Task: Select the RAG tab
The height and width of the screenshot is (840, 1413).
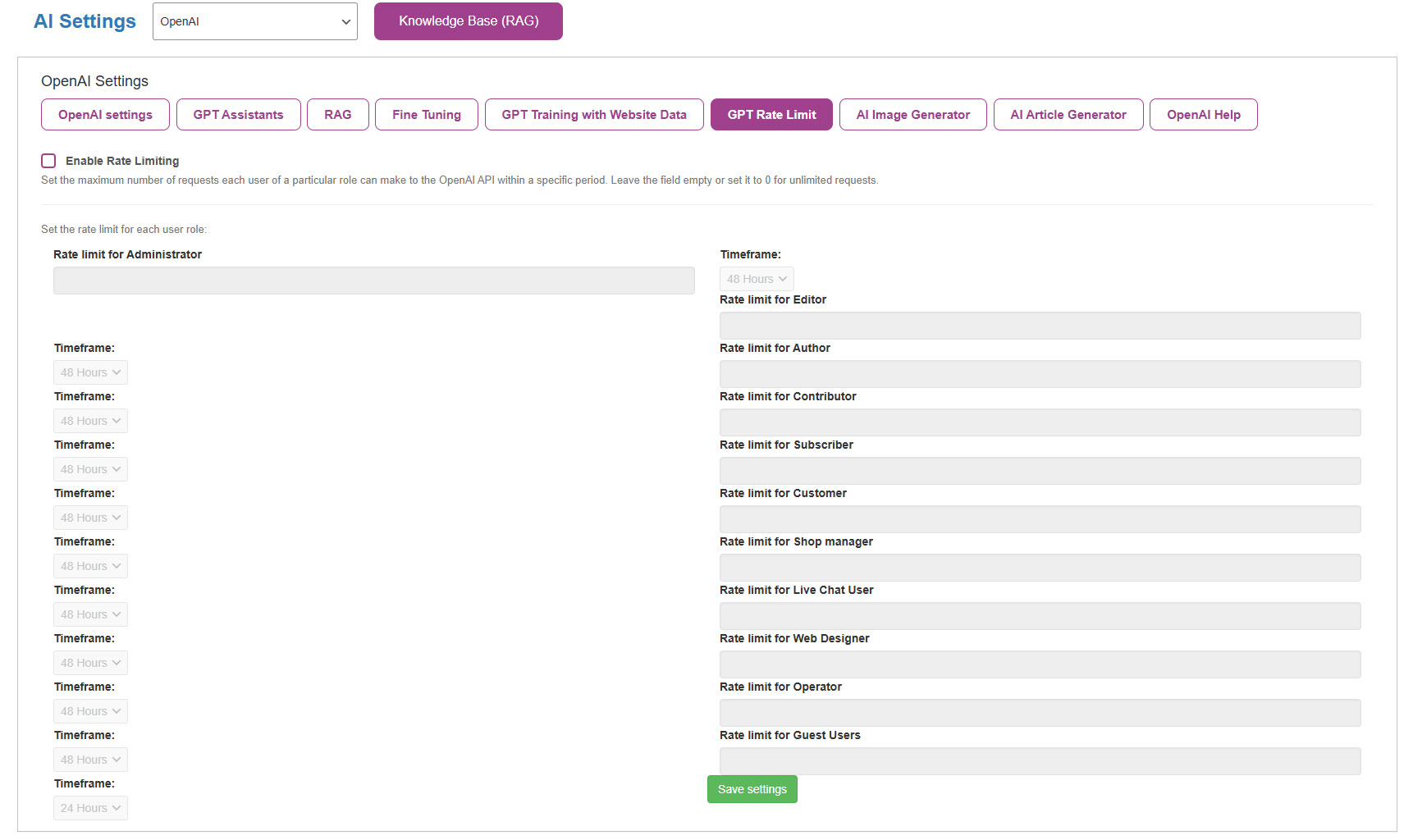Action: [337, 115]
